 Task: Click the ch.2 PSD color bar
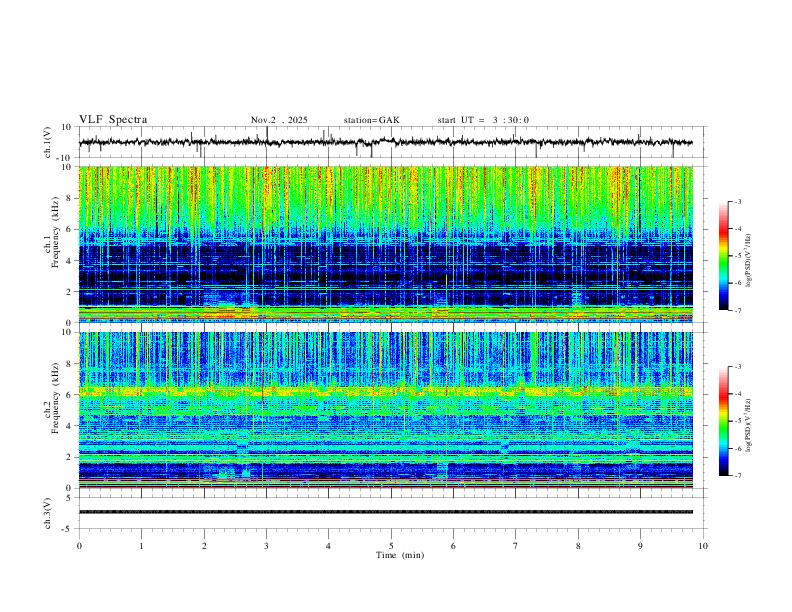click(x=723, y=421)
